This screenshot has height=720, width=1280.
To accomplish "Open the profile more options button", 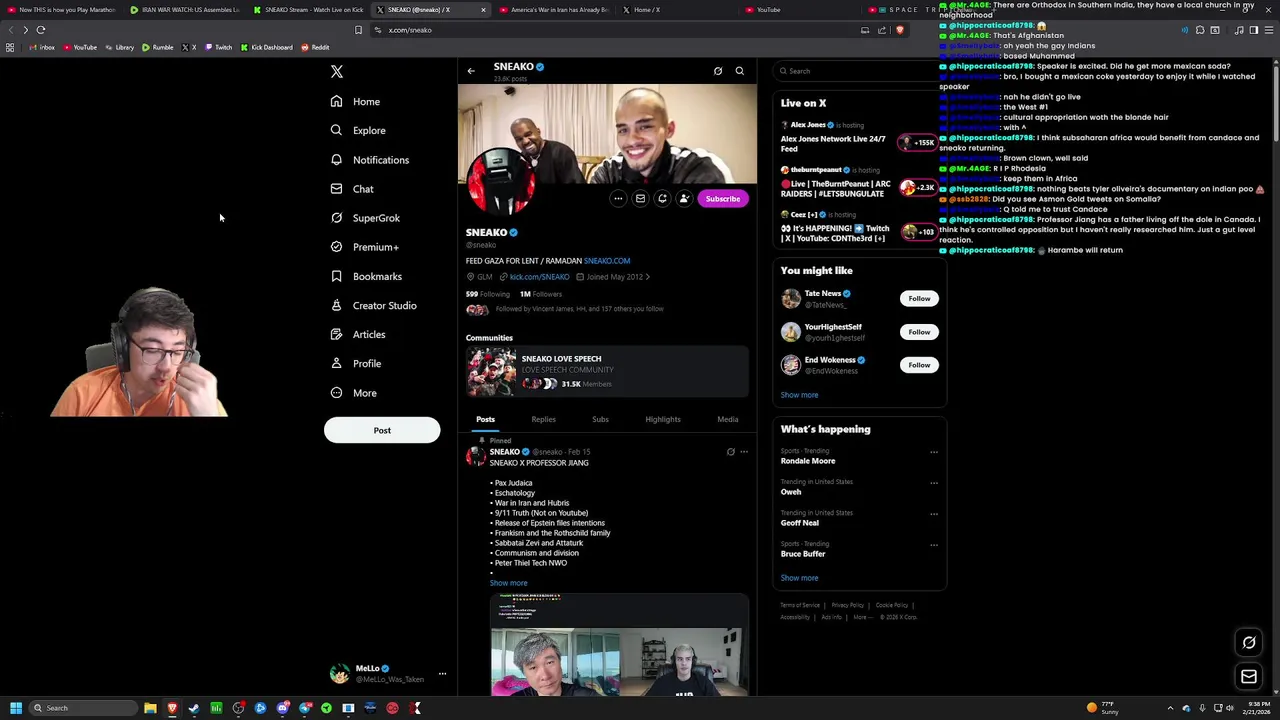I will click(618, 198).
